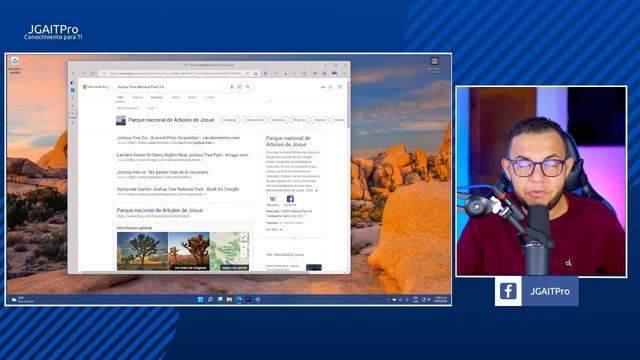Expand the 'Ver más' section in knowledge panel
Image resolution: width=640 pixels, height=360 pixels.
click(273, 230)
